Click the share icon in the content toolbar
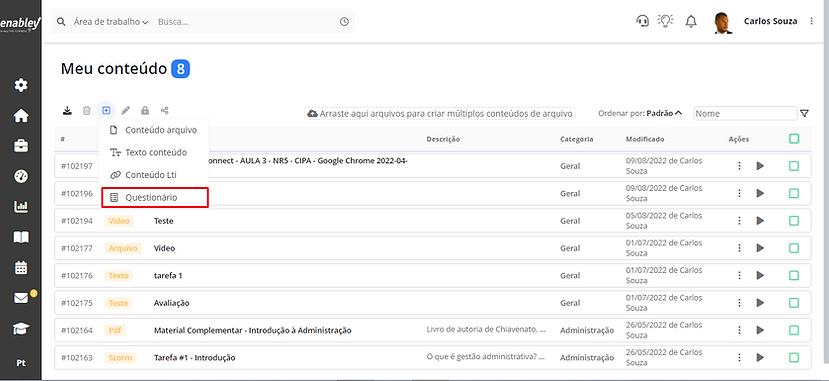Image resolution: width=829 pixels, height=381 pixels. [x=164, y=110]
